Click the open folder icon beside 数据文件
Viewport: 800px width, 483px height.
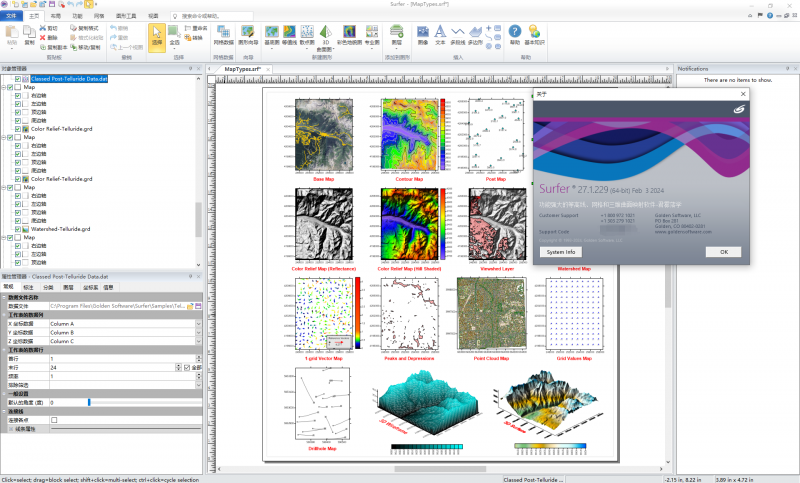click(x=190, y=306)
